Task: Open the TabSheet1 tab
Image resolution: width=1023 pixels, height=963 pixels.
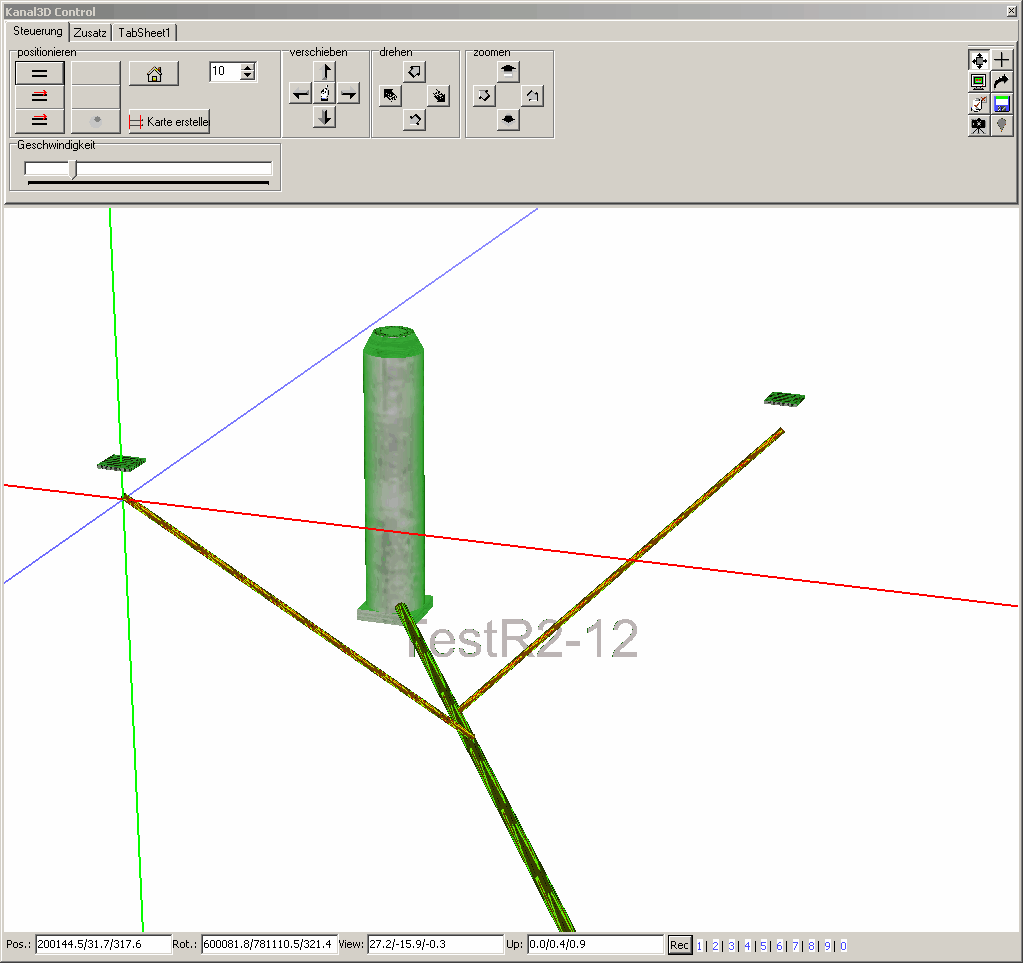Action: [x=143, y=32]
